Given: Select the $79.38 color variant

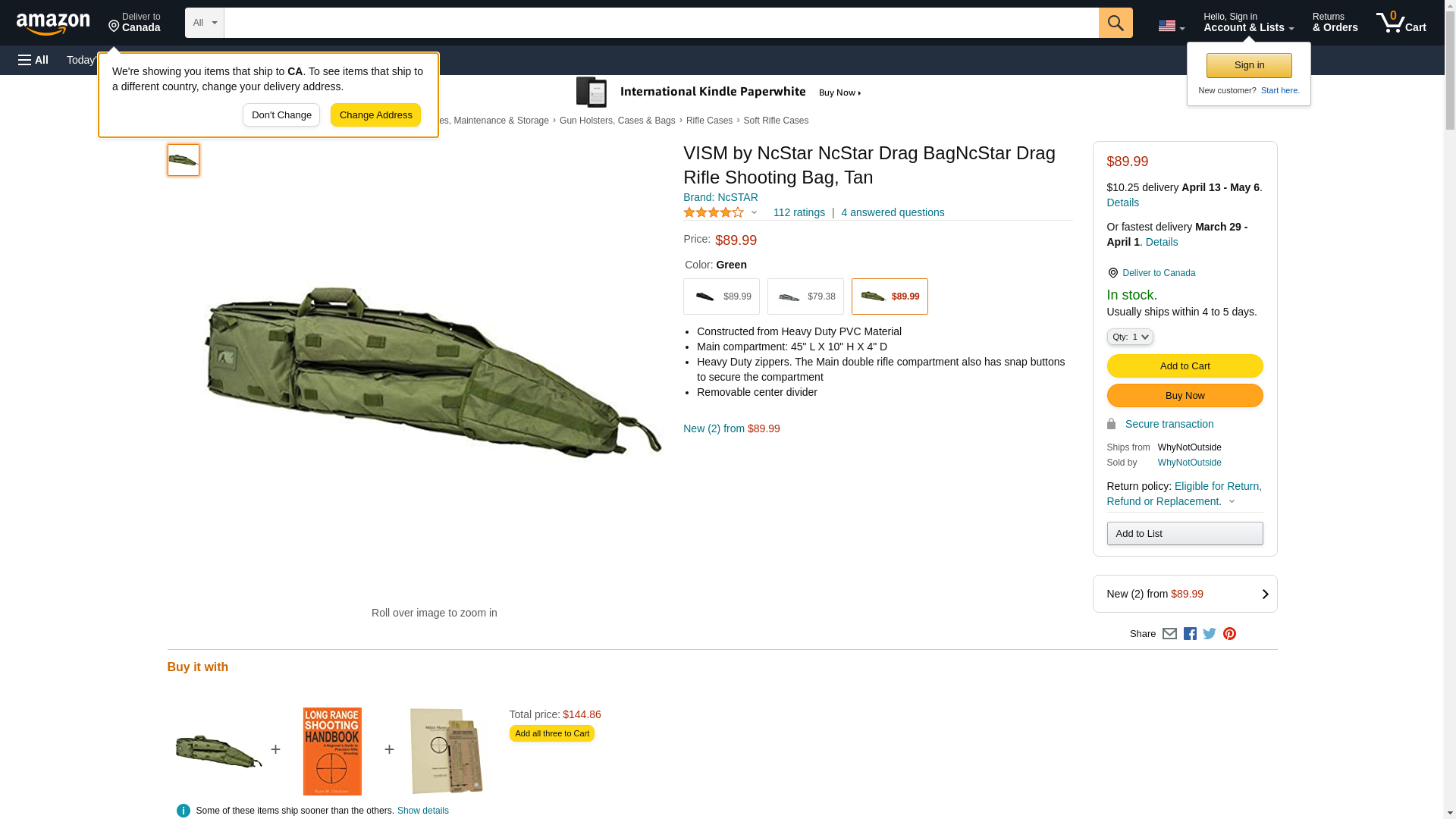Looking at the screenshot, I should pyautogui.click(x=805, y=297).
